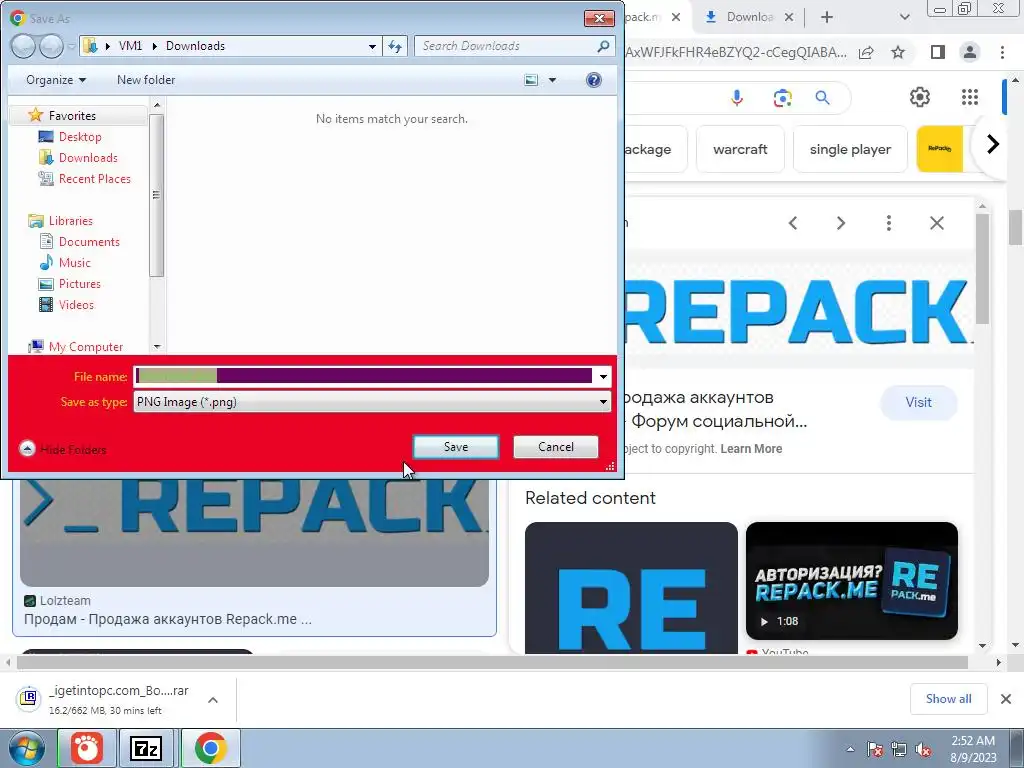This screenshot has height=768, width=1024.
Task: Cancel the Save As dialog
Action: pos(556,447)
